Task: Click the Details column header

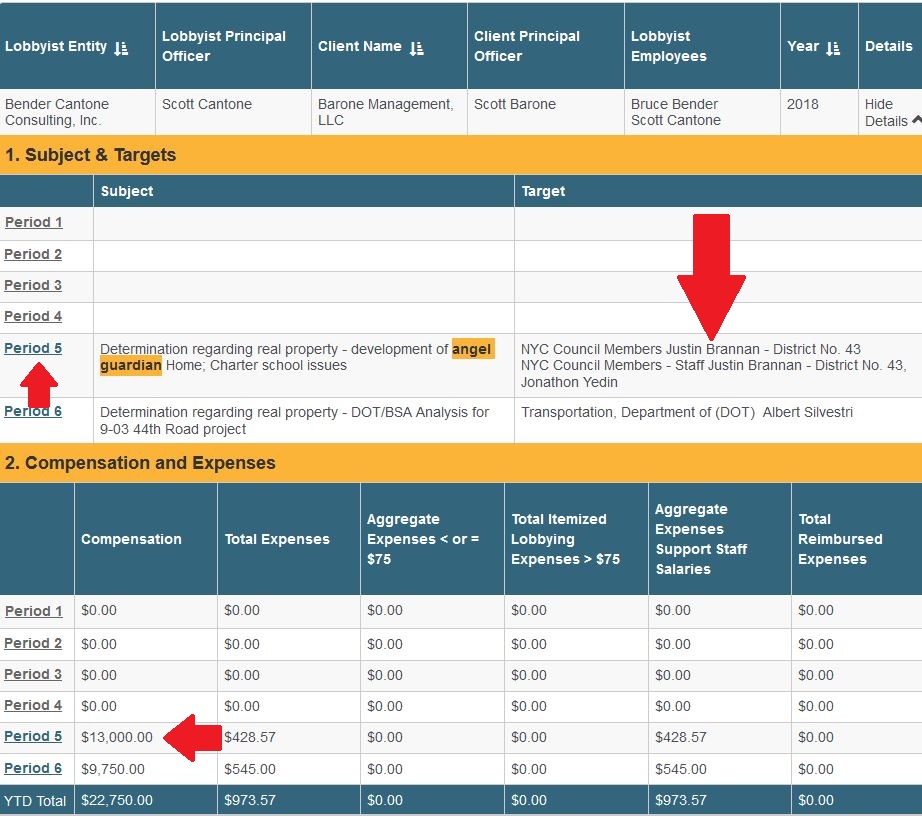Action: click(888, 46)
